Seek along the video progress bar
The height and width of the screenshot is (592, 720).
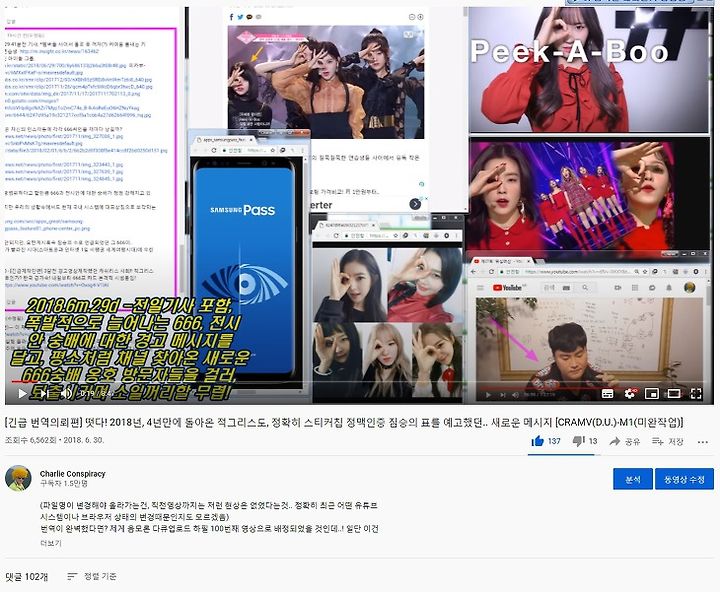pyautogui.click(x=360, y=382)
